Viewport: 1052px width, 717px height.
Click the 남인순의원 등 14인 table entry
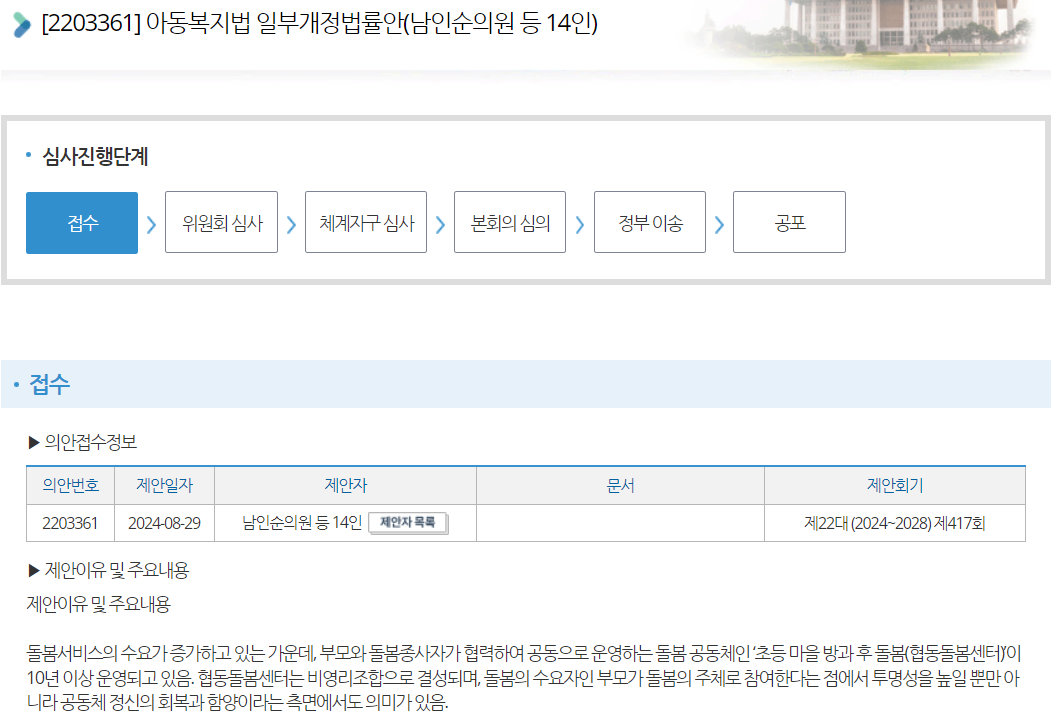tap(302, 523)
